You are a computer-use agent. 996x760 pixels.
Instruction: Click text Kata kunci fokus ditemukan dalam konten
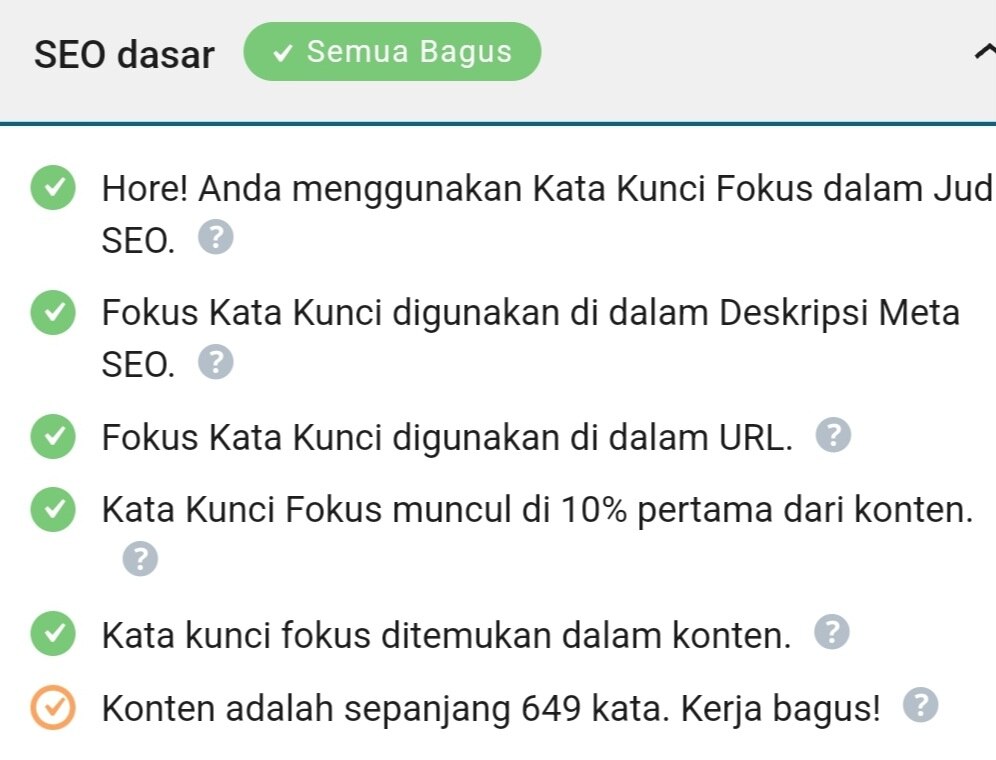(446, 634)
